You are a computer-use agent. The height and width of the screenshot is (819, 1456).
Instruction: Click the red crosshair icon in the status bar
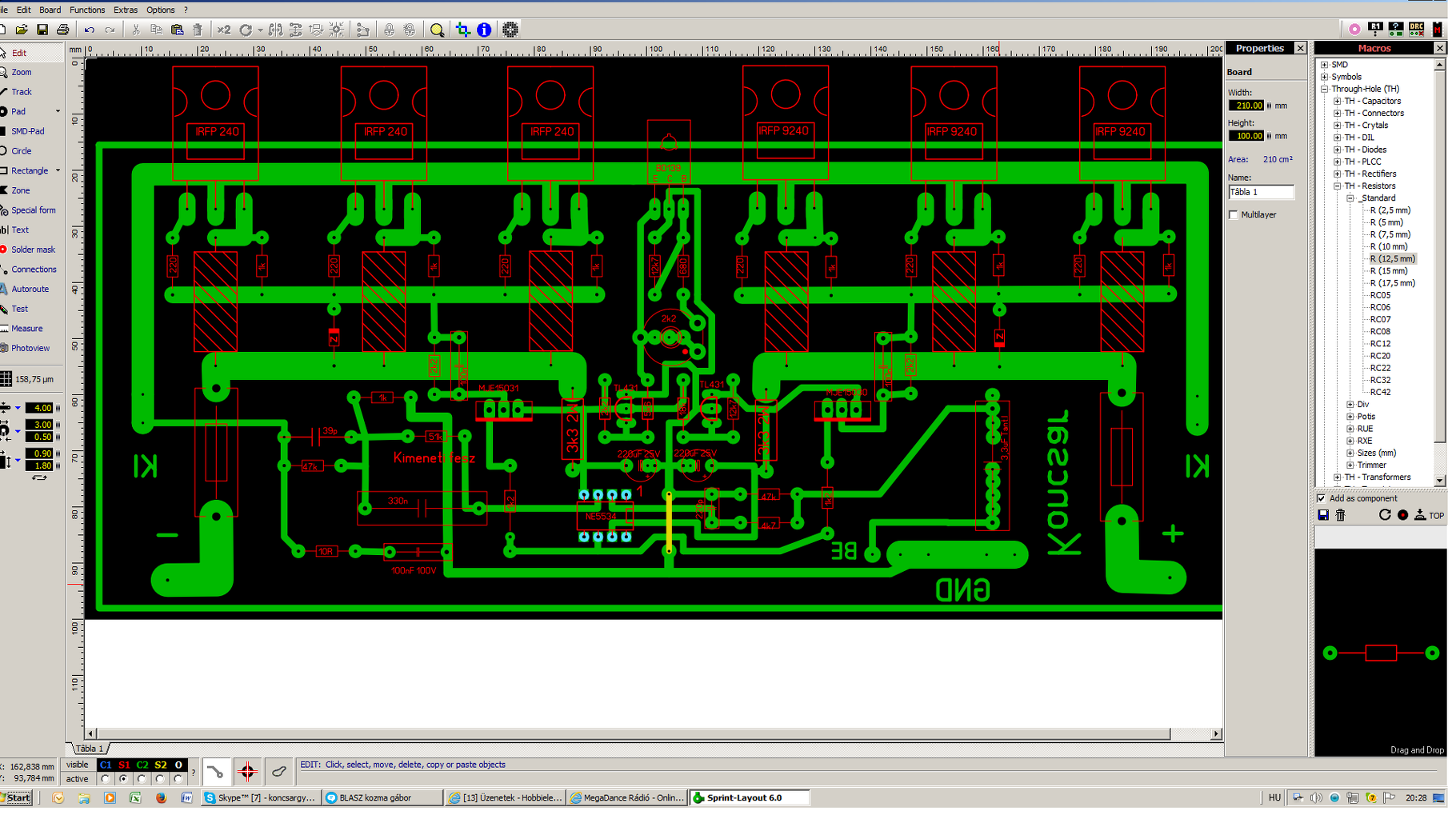click(247, 772)
